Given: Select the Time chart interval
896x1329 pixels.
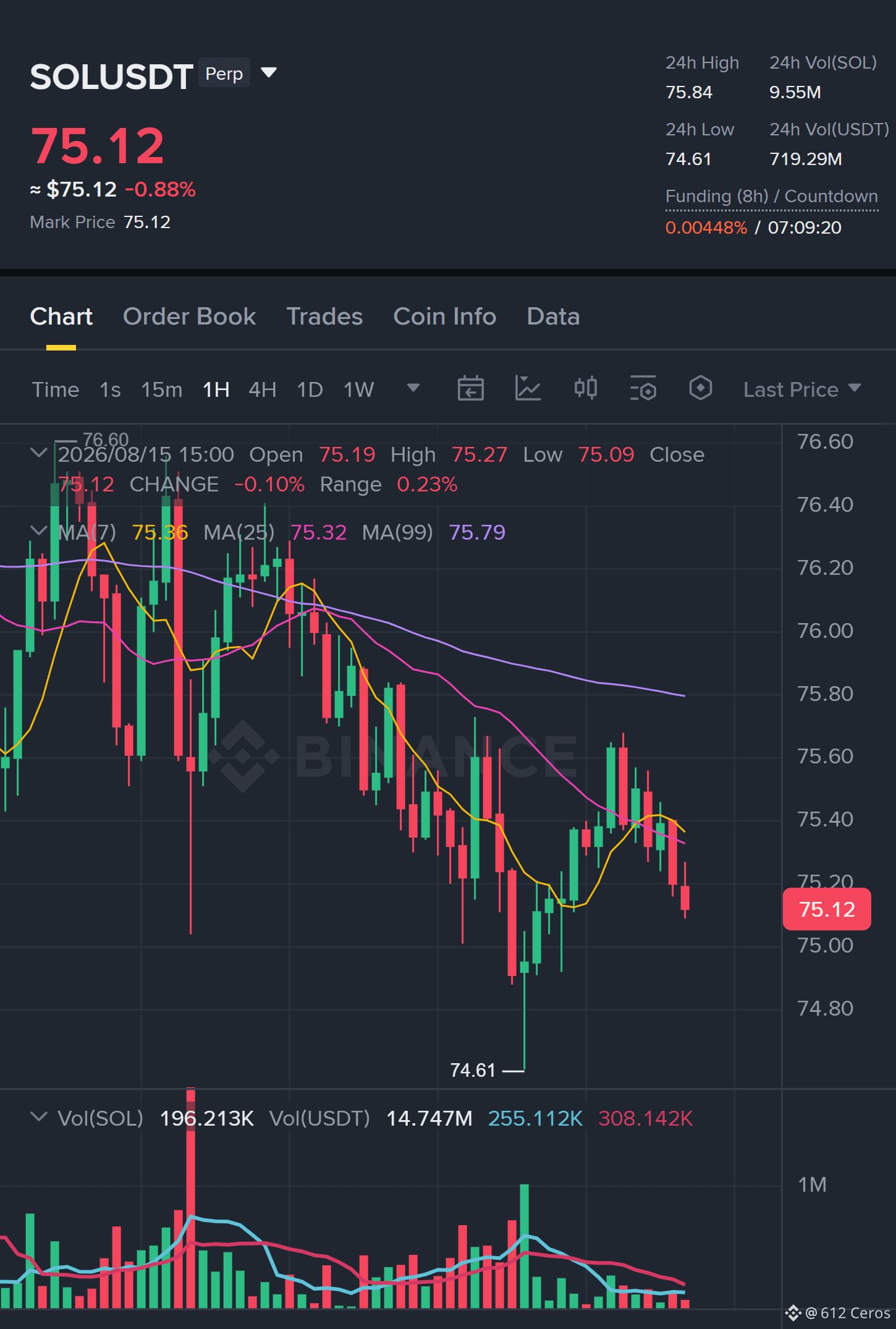Looking at the screenshot, I should click(x=56, y=389).
